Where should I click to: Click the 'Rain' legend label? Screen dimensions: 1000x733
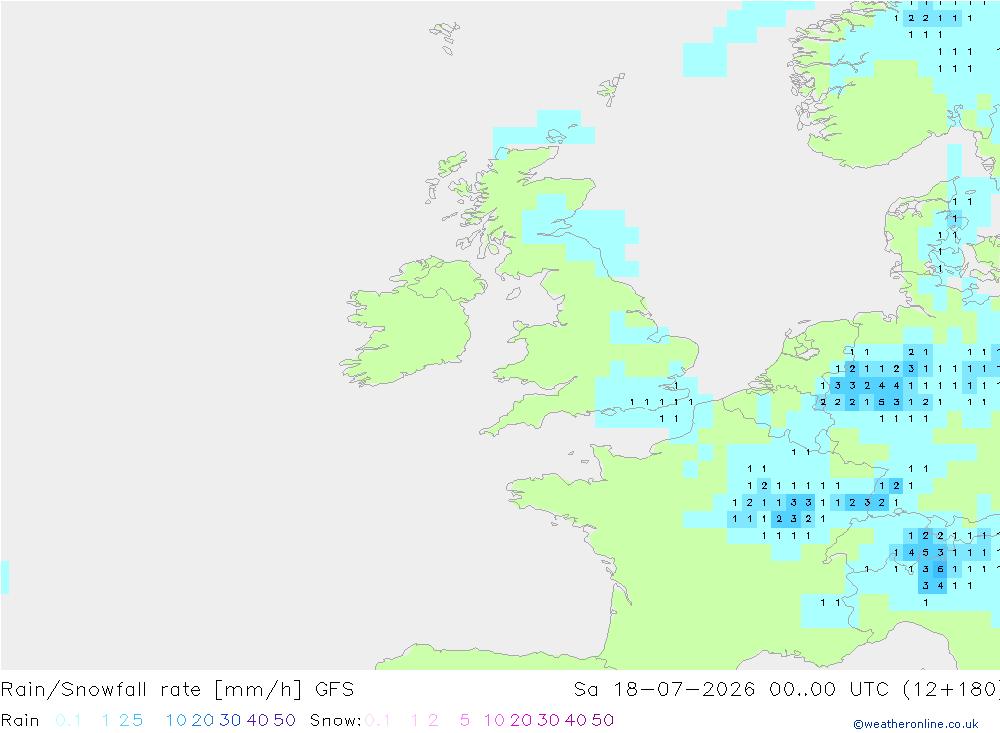pos(20,720)
